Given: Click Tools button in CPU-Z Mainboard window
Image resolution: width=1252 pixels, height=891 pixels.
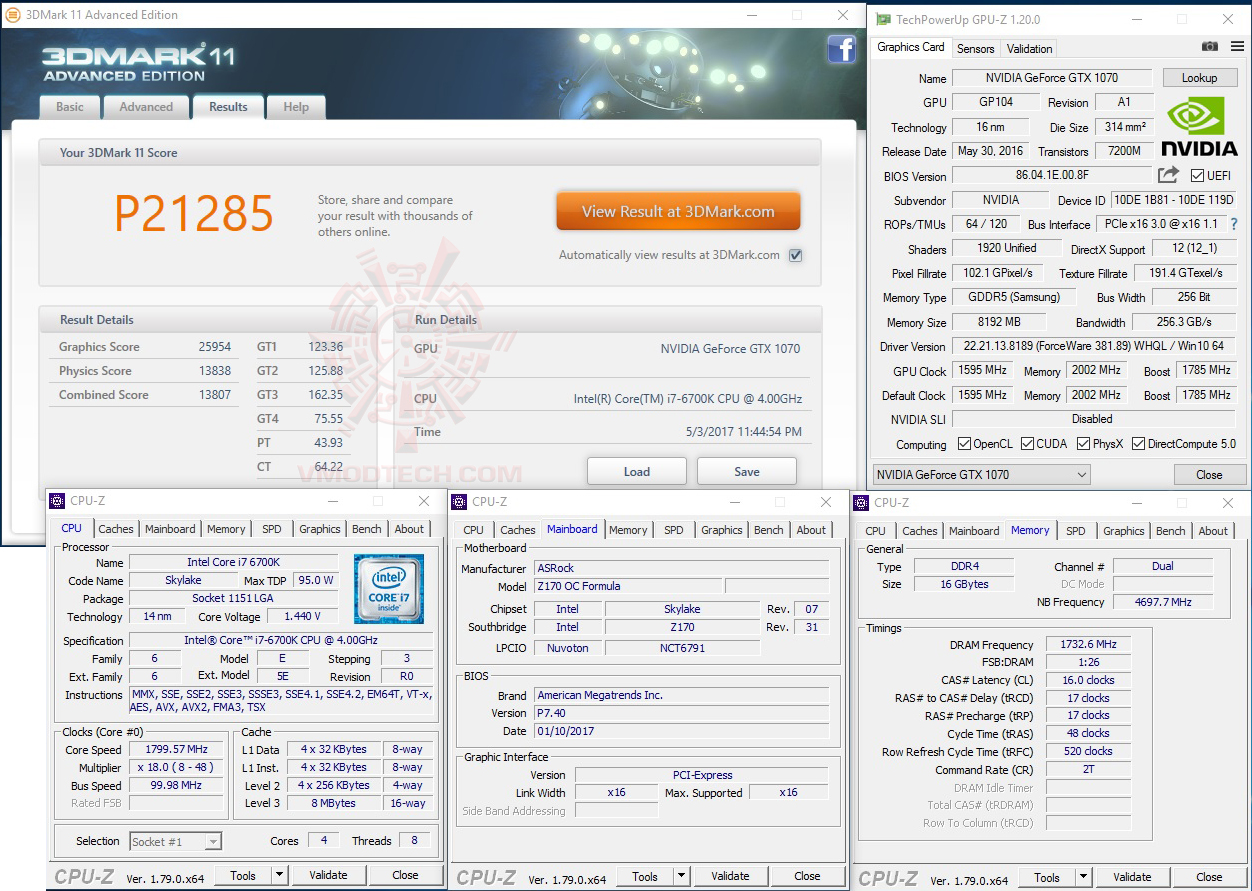Looking at the screenshot, I should [x=645, y=876].
